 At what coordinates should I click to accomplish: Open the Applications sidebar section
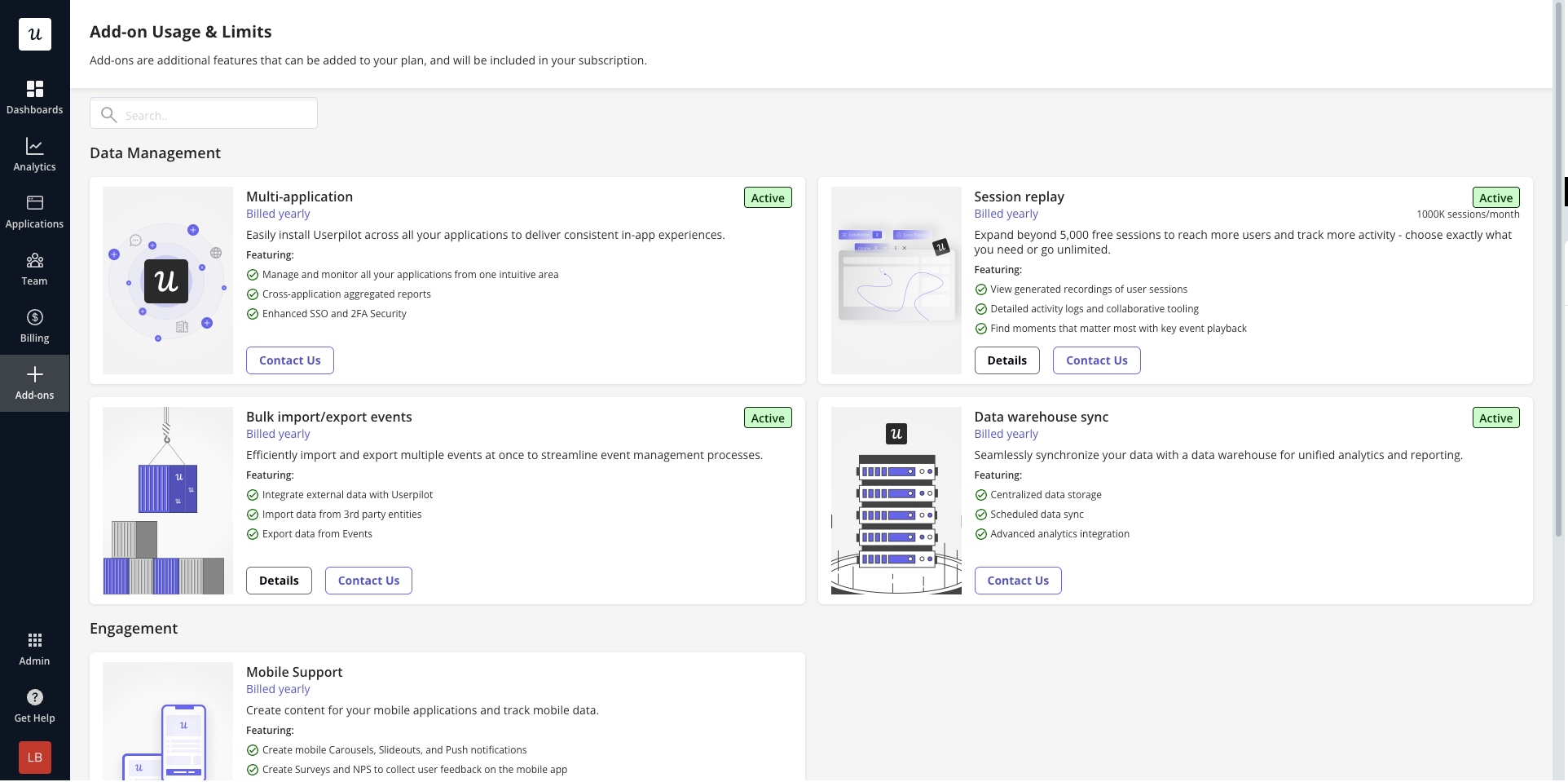[34, 212]
